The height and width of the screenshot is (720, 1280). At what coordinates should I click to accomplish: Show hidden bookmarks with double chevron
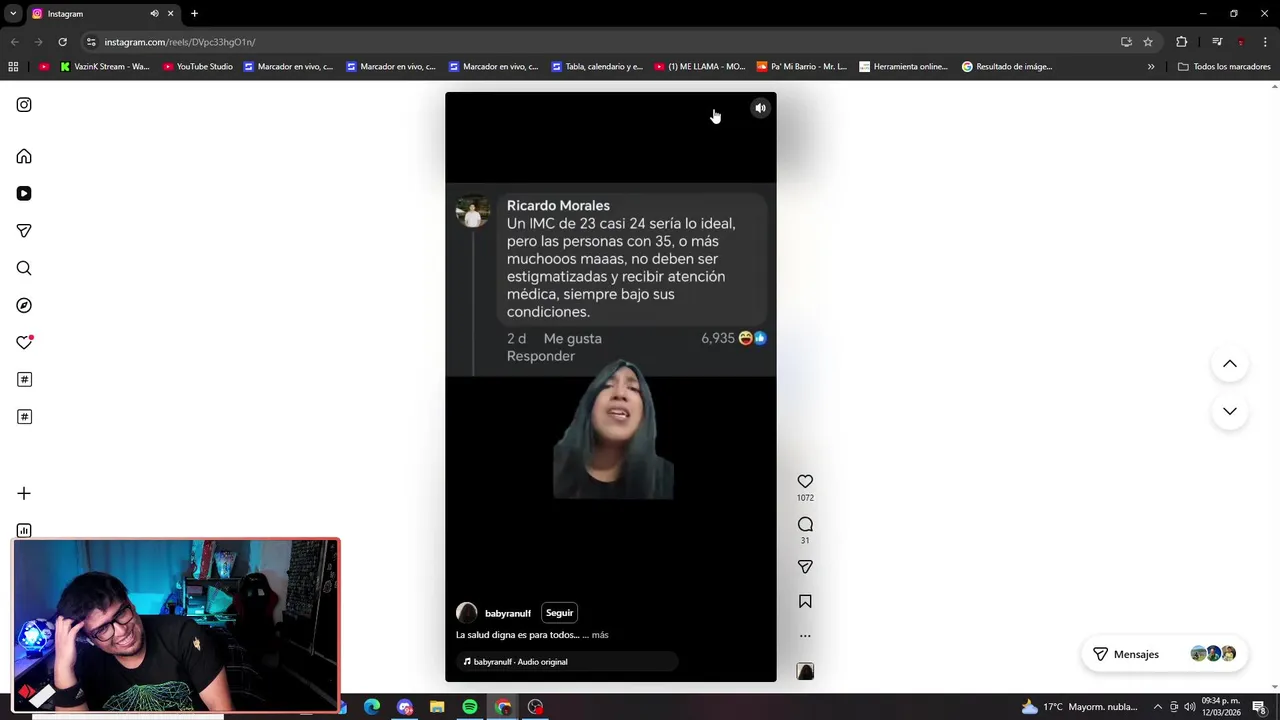coord(1151,67)
